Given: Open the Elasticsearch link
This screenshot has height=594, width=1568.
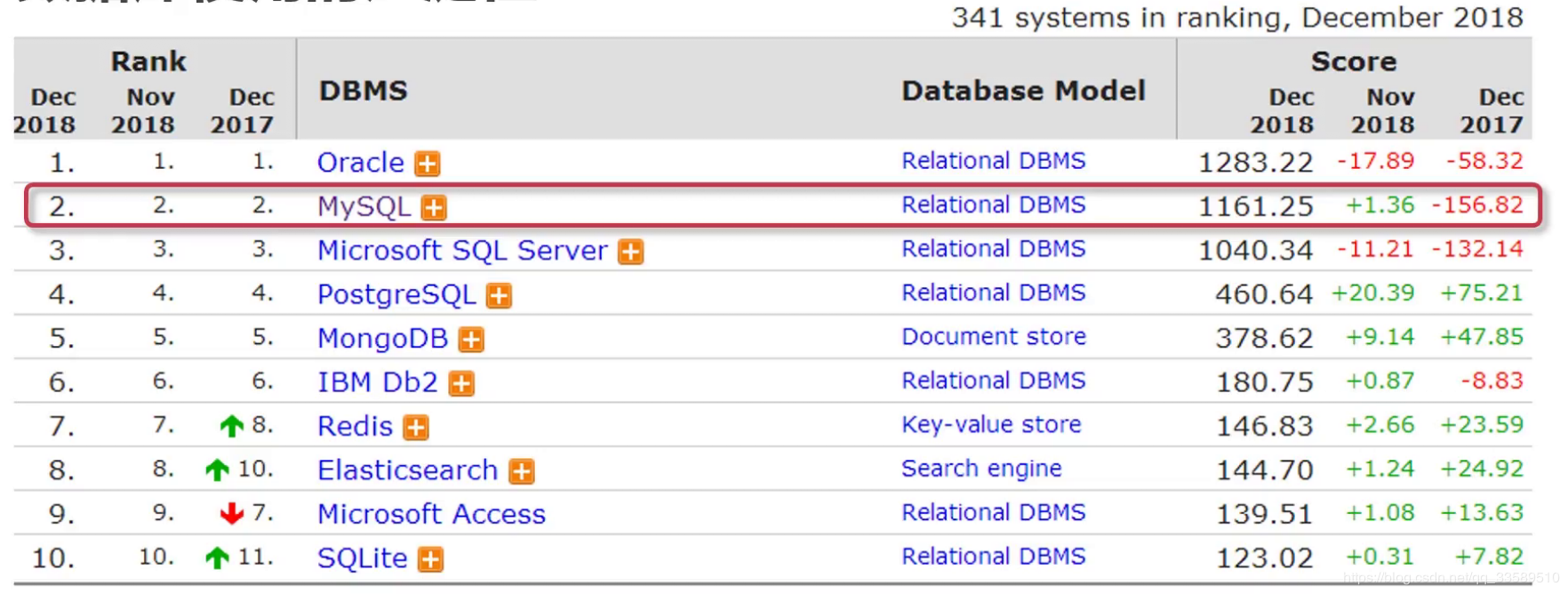Looking at the screenshot, I should click(x=408, y=470).
